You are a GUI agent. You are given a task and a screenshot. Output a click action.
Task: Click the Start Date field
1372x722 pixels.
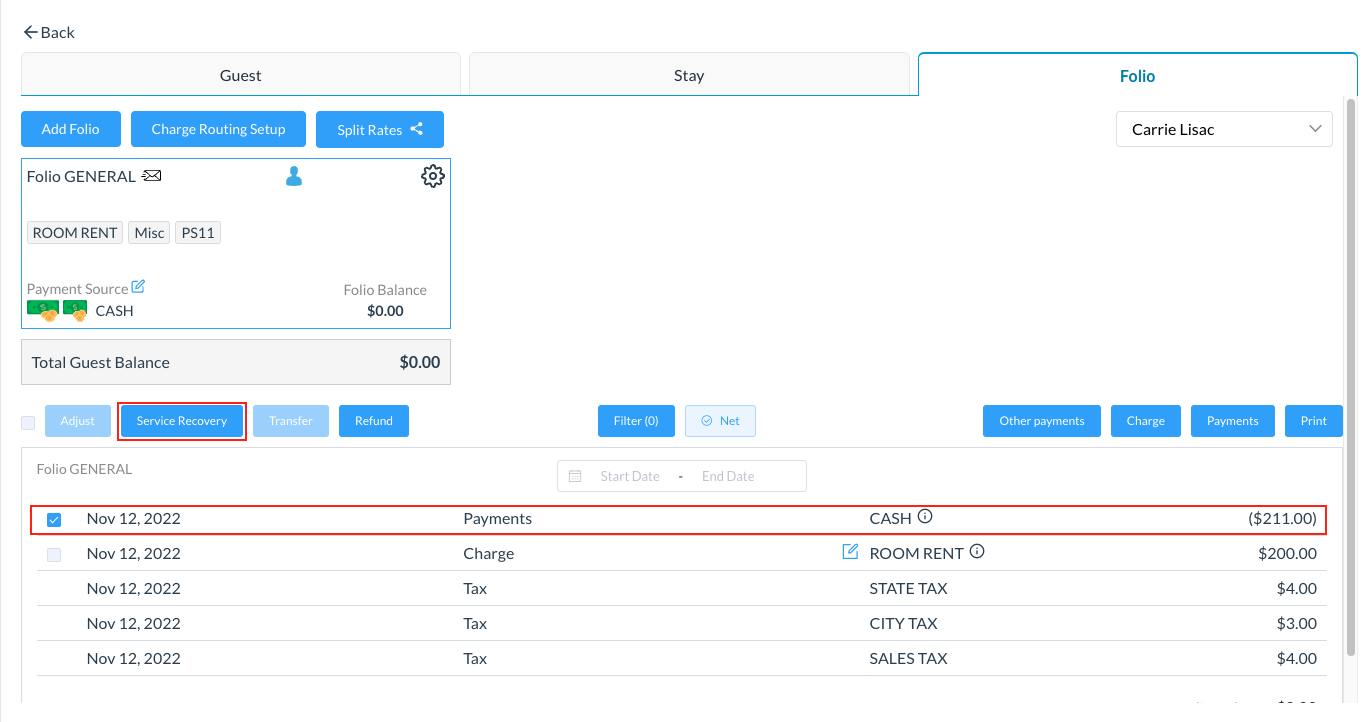[629, 476]
